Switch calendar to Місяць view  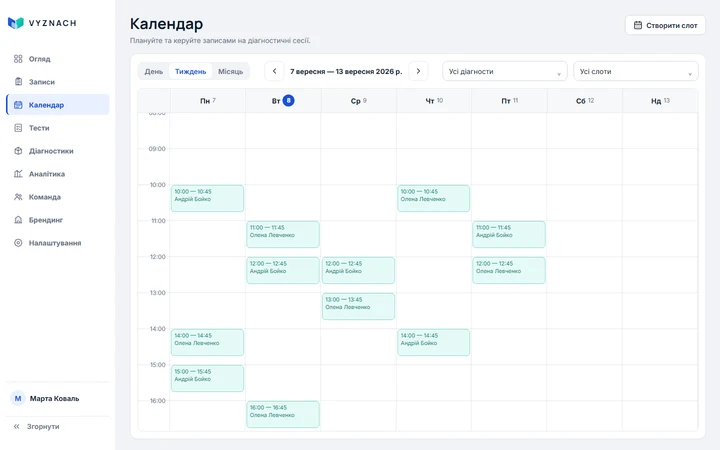pos(231,72)
